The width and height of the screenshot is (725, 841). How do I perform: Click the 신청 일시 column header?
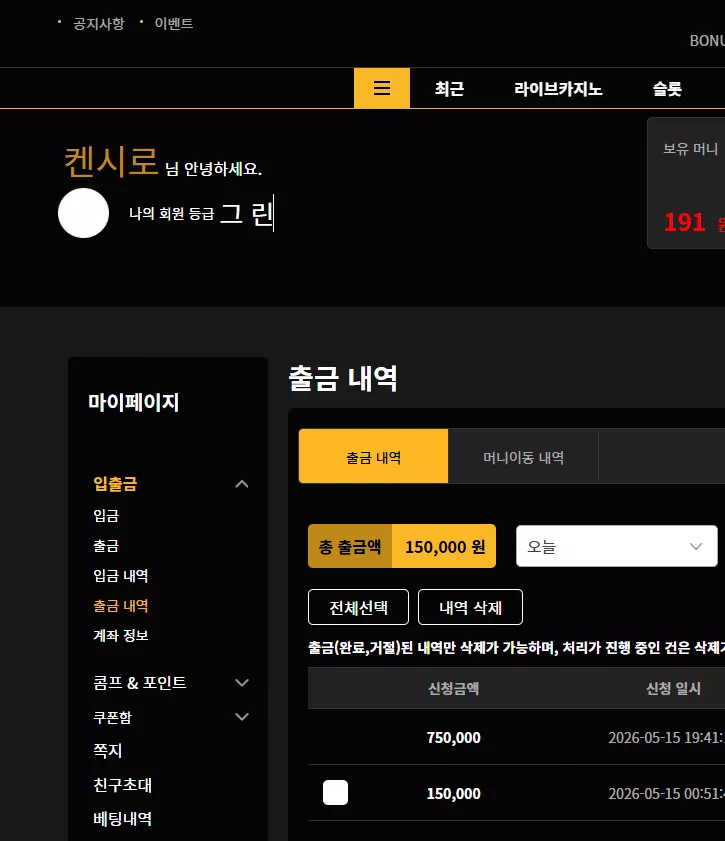pyautogui.click(x=674, y=688)
